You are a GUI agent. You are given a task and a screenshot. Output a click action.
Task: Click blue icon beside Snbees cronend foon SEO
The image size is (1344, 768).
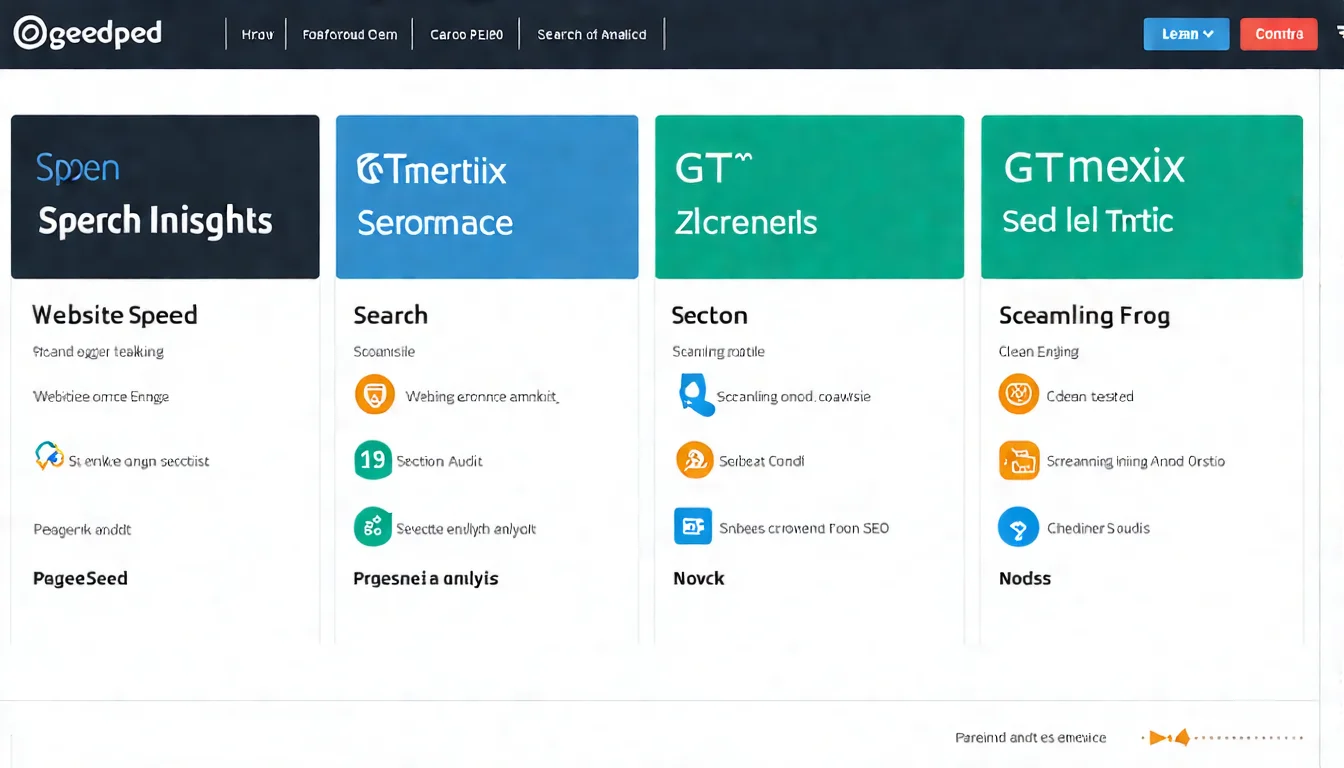692,526
